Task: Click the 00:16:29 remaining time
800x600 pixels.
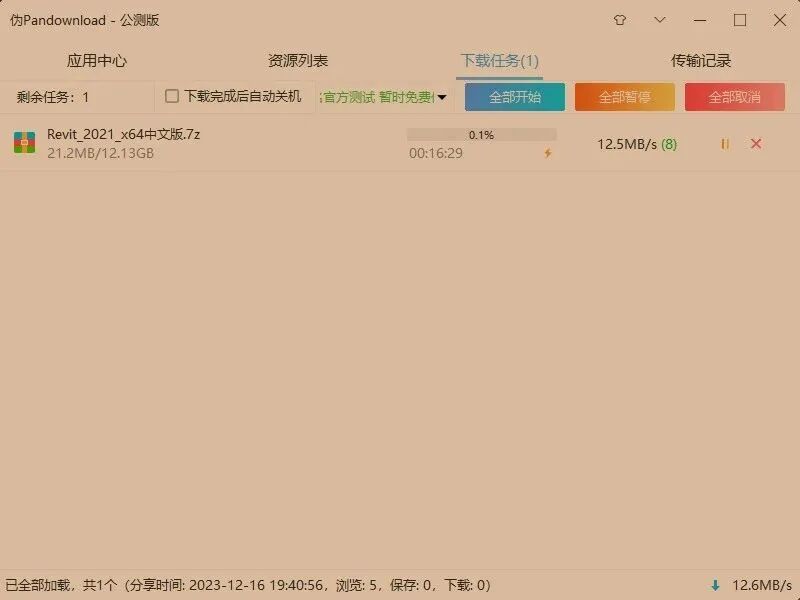Action: (436, 153)
